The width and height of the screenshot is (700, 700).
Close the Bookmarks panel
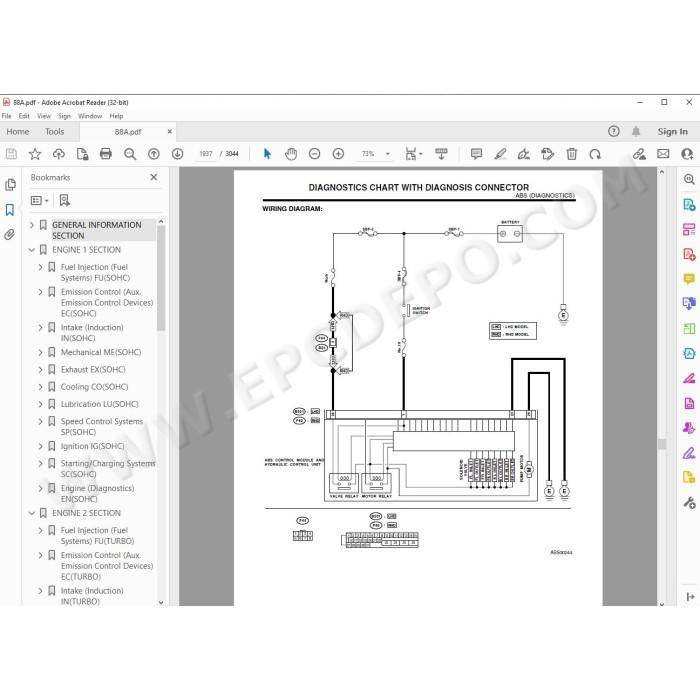154,177
